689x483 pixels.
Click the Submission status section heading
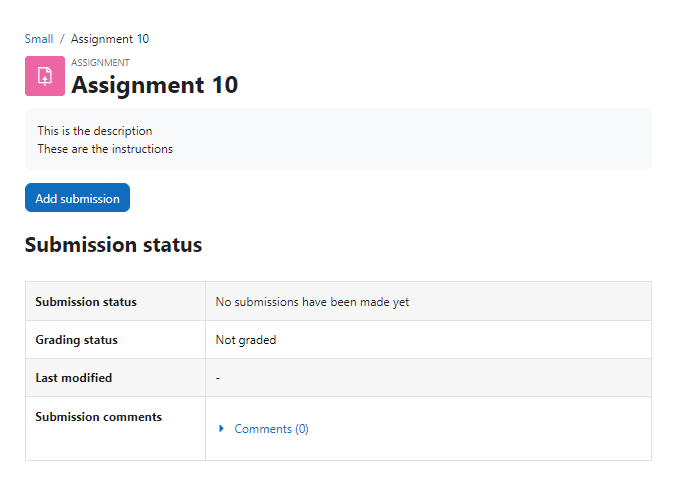(x=113, y=245)
